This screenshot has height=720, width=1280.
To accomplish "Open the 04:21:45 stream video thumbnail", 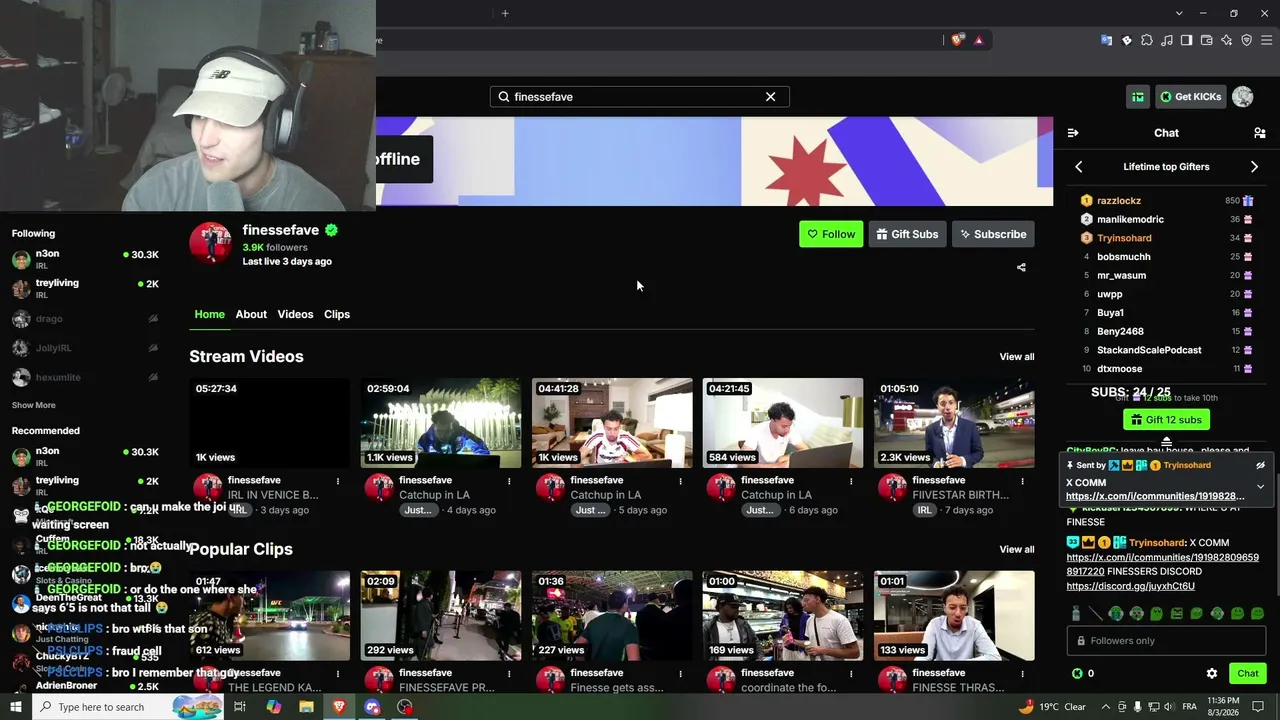I will (x=783, y=423).
